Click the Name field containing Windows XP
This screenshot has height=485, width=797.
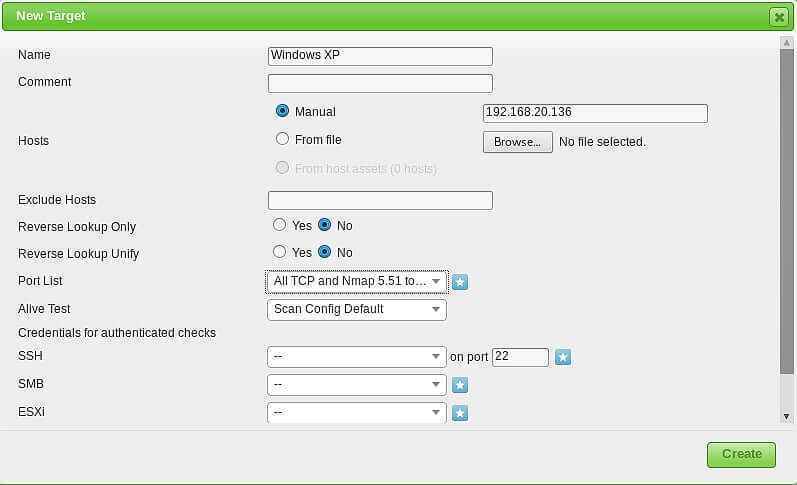click(x=380, y=56)
